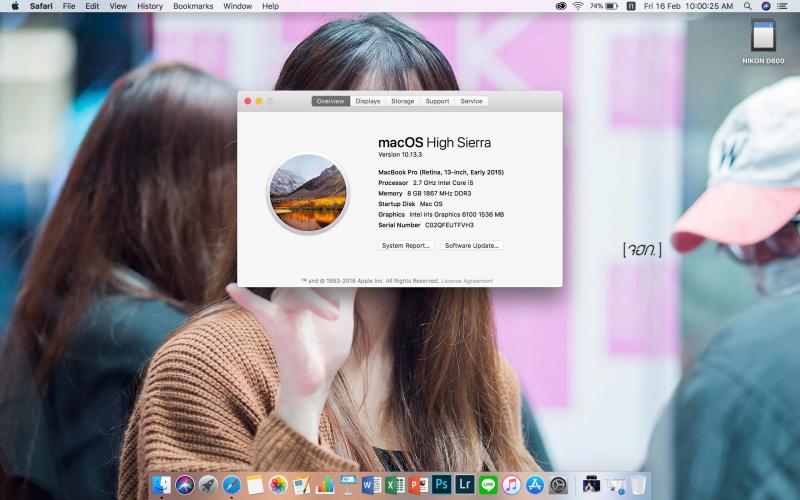Screen dimensions: 800x500
Task: Open System Preferences gear in Dock
Action: (558, 484)
